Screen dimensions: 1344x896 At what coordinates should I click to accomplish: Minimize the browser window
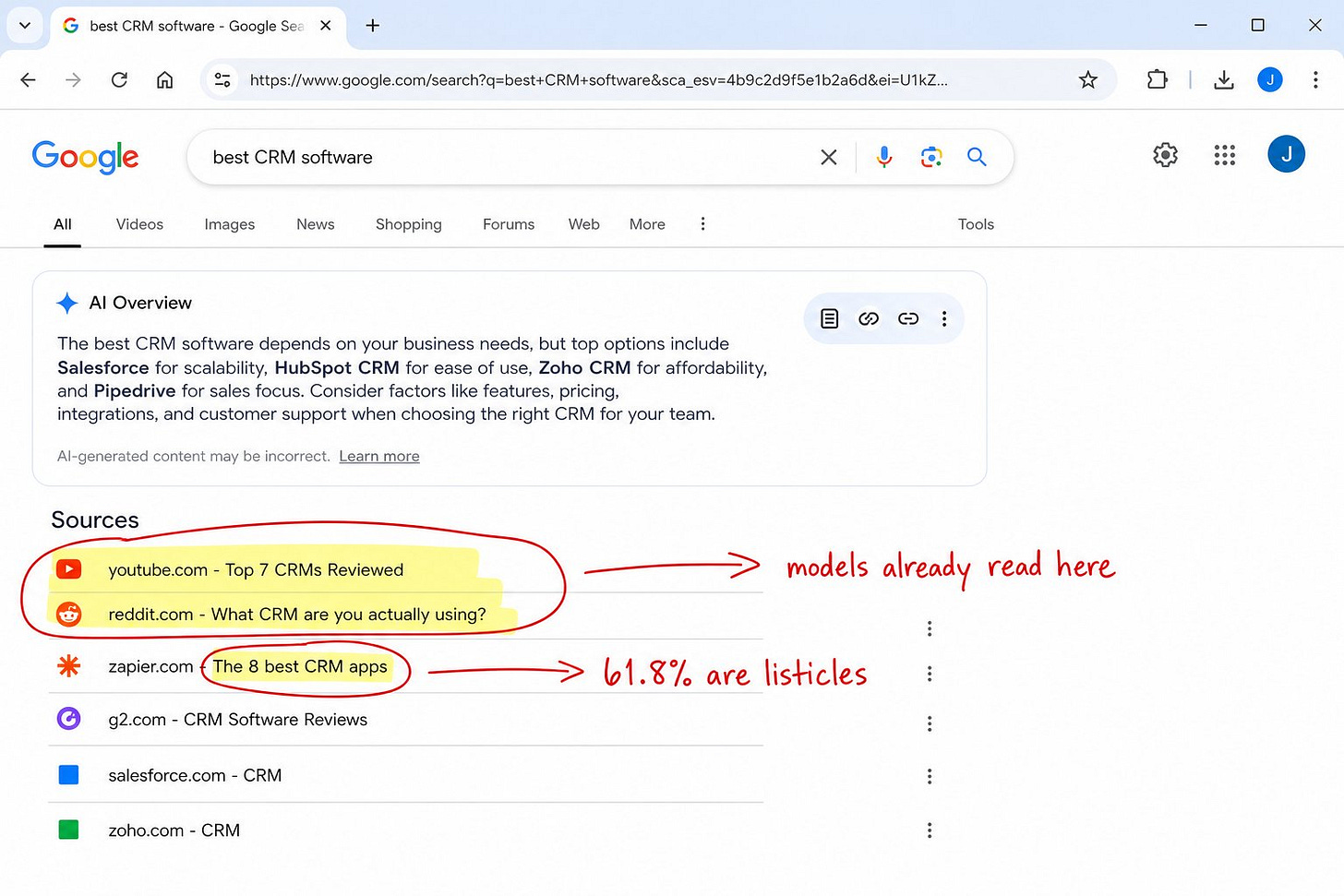[x=1201, y=26]
